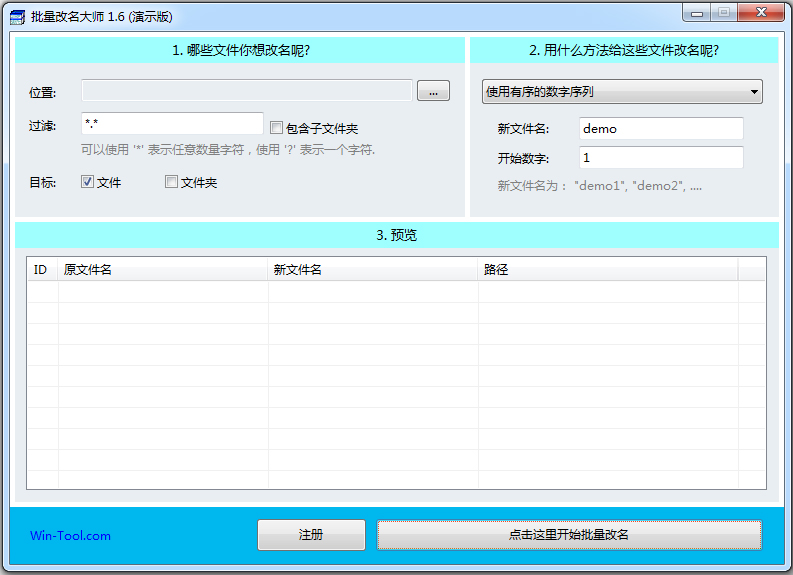Close the 批量改名大师 window
The width and height of the screenshot is (793, 575).
[x=761, y=12]
